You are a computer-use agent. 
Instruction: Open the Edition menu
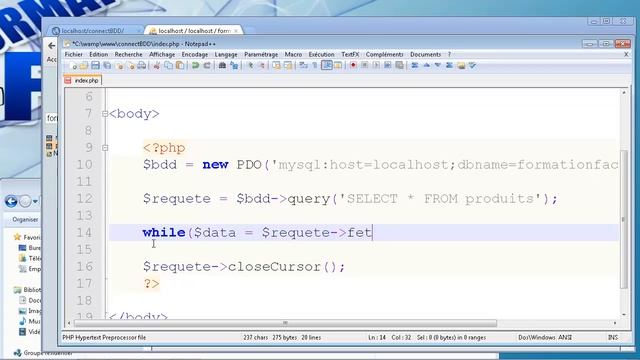click(98, 54)
